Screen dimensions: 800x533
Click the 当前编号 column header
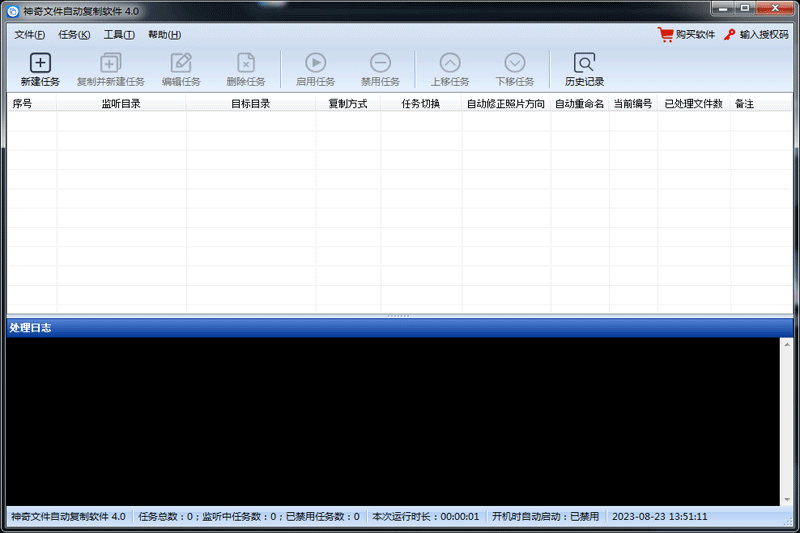633,104
